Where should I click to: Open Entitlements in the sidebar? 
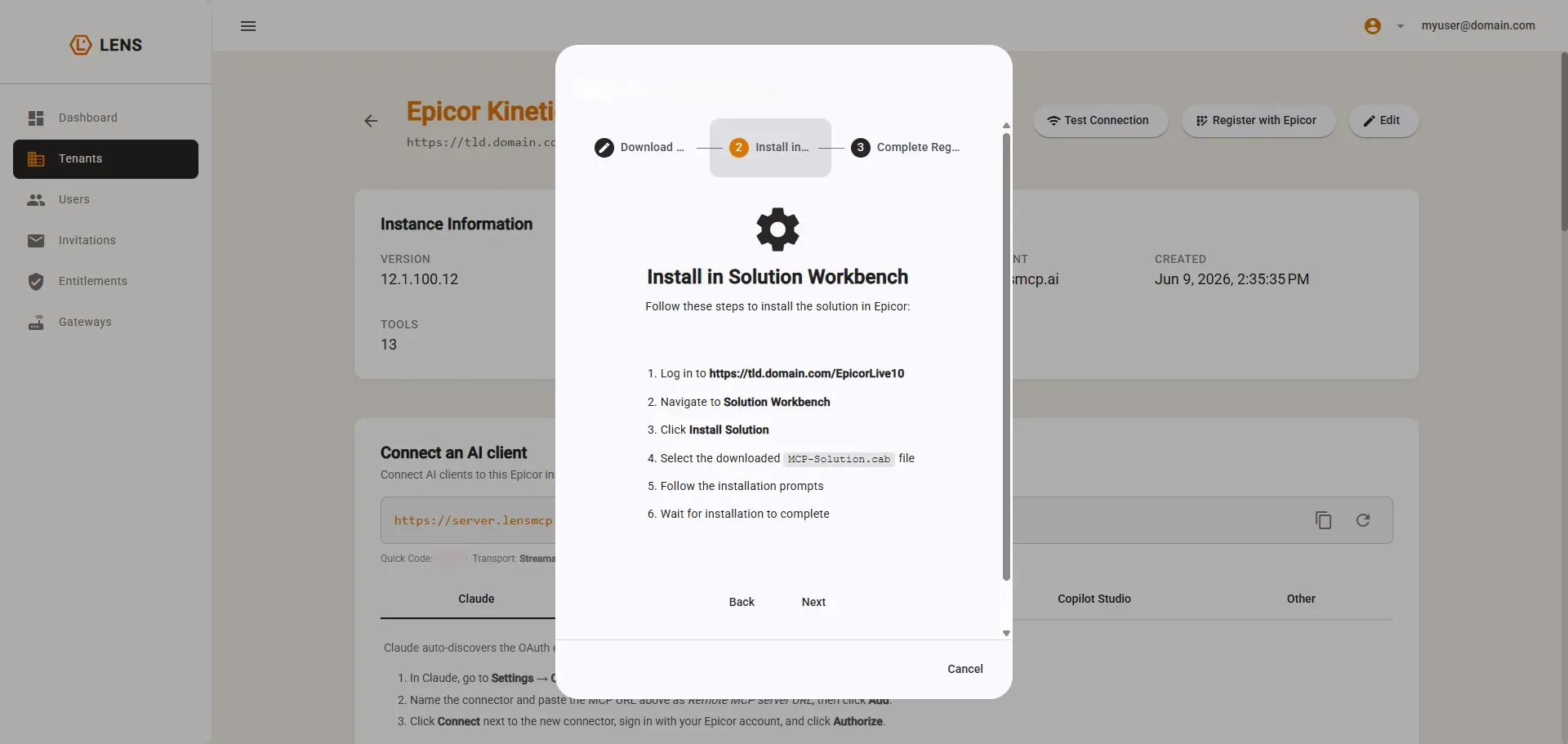[105, 282]
